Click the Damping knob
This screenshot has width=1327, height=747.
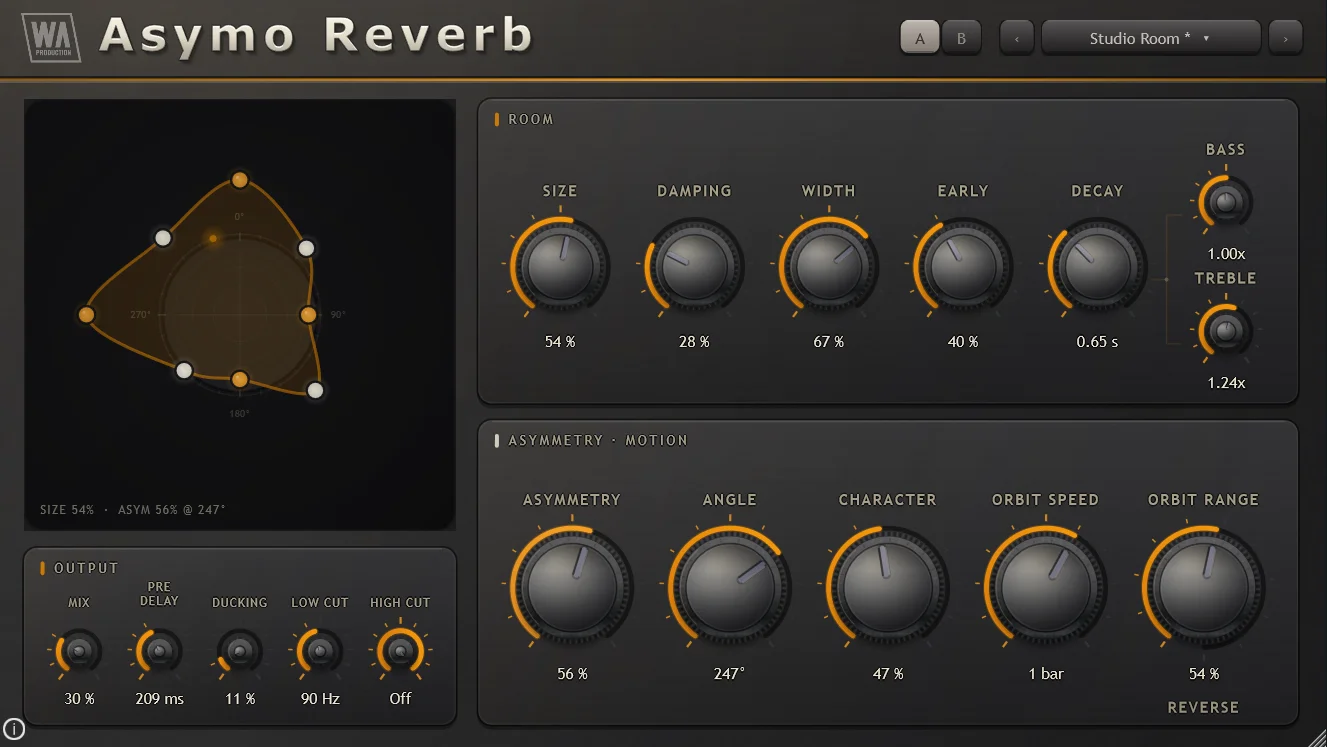694,266
